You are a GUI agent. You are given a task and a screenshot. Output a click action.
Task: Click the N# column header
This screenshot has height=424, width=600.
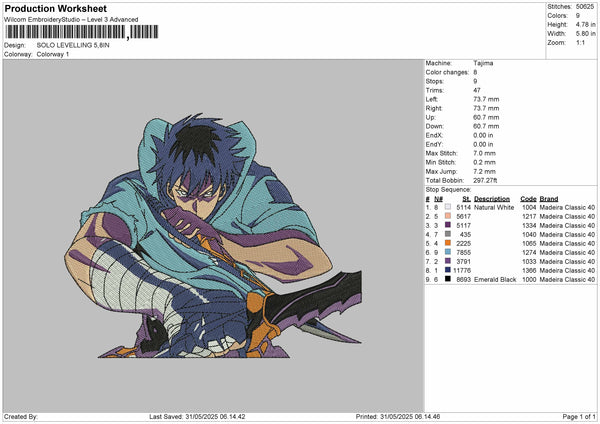click(438, 199)
